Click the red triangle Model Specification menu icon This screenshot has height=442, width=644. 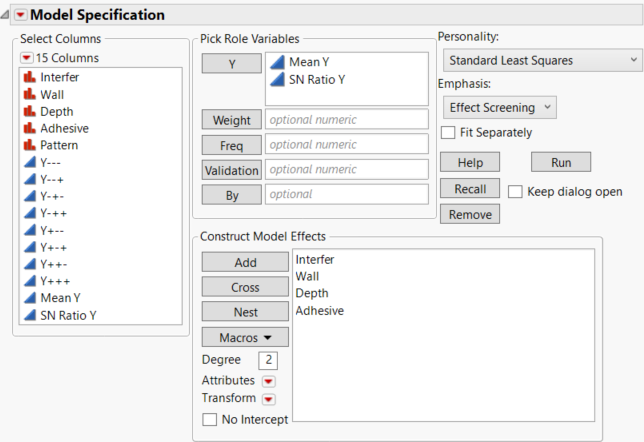coord(20,15)
